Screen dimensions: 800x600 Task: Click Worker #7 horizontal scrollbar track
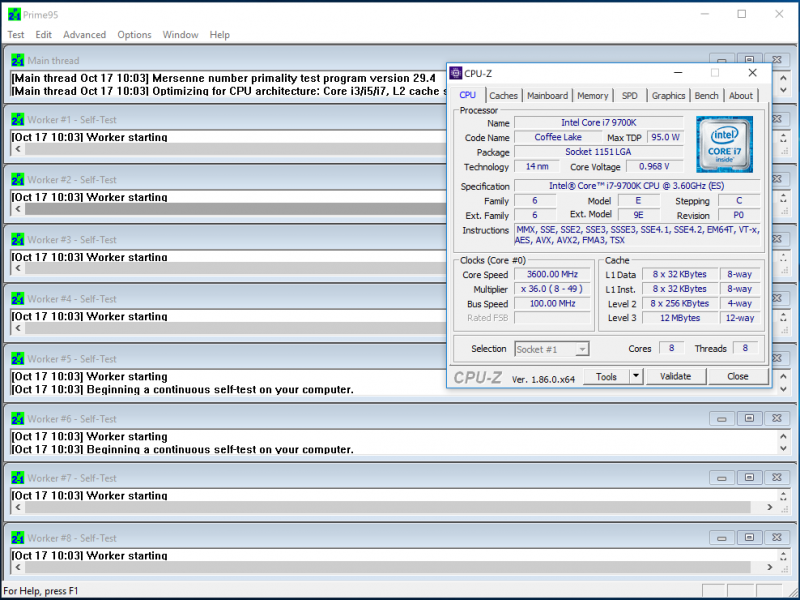coord(400,508)
